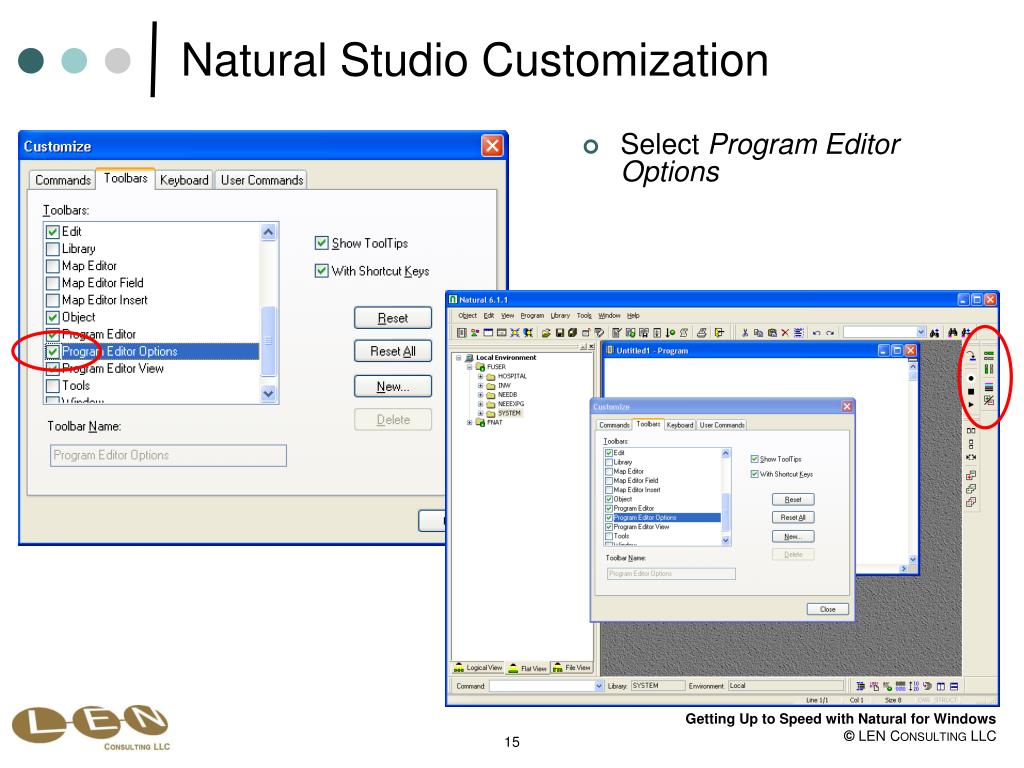Click the tile side-by-side windows icon
This screenshot has height=768, width=1024.
pyautogui.click(x=971, y=430)
